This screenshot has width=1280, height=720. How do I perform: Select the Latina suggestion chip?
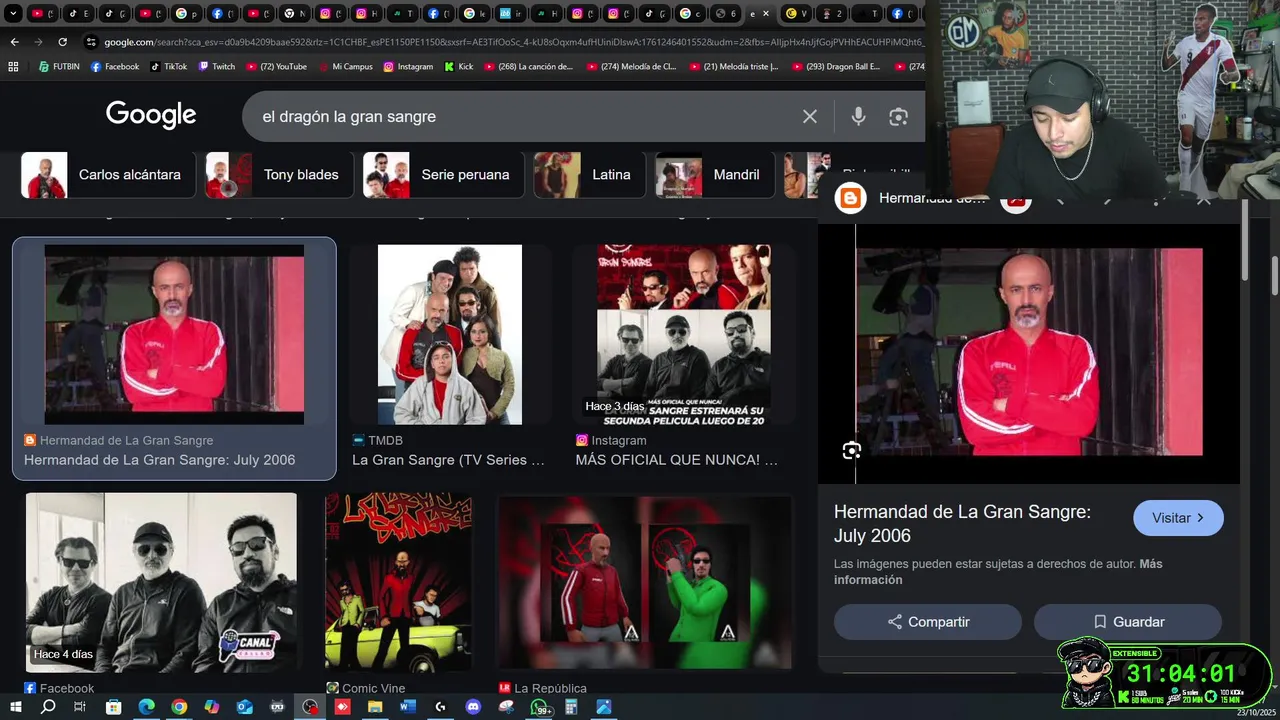588,175
